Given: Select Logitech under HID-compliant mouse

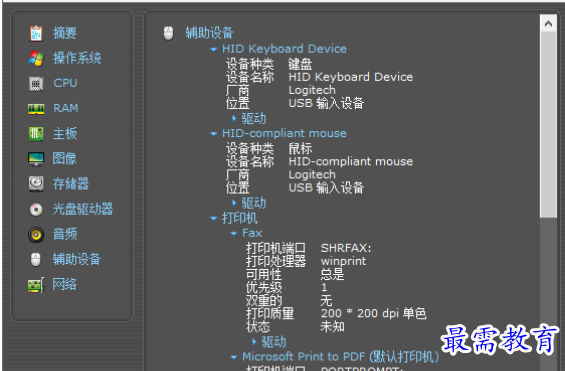Looking at the screenshot, I should (312, 175).
